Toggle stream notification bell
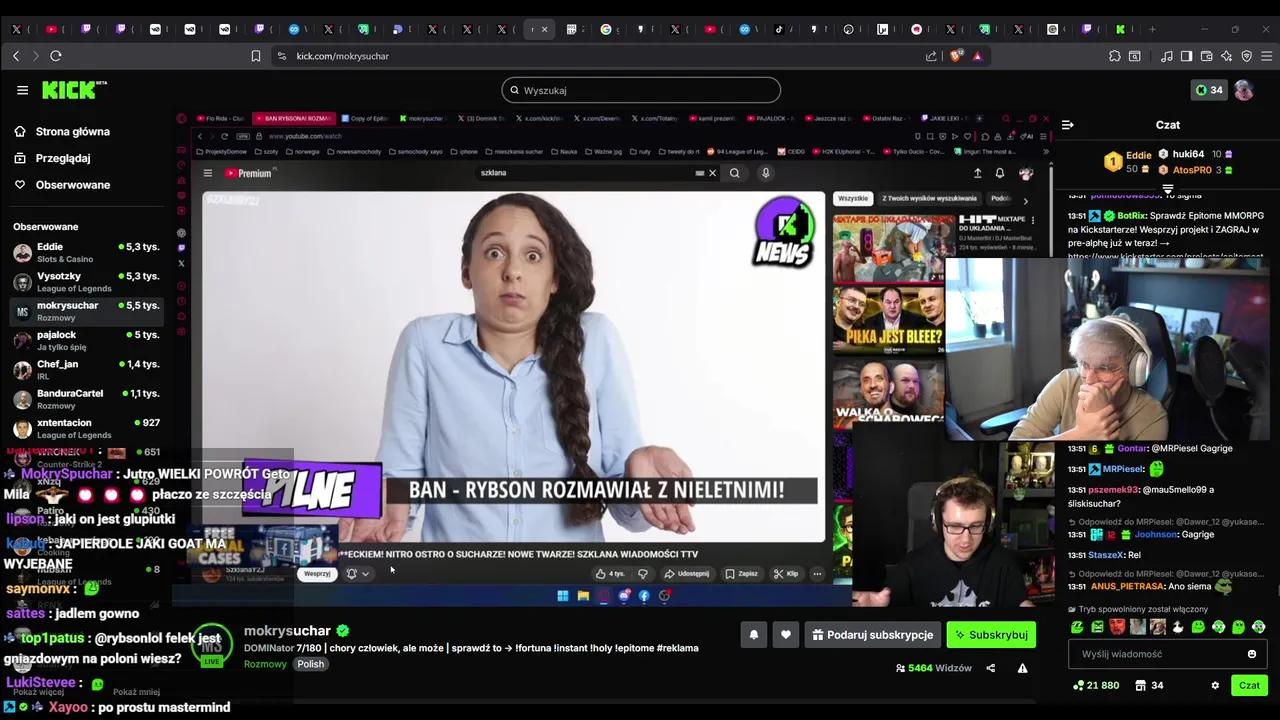 754,635
